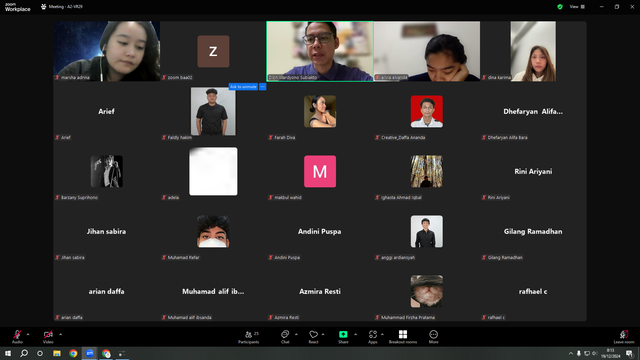Click the large name rafhael c
This screenshot has height=360, width=640.
(533, 291)
